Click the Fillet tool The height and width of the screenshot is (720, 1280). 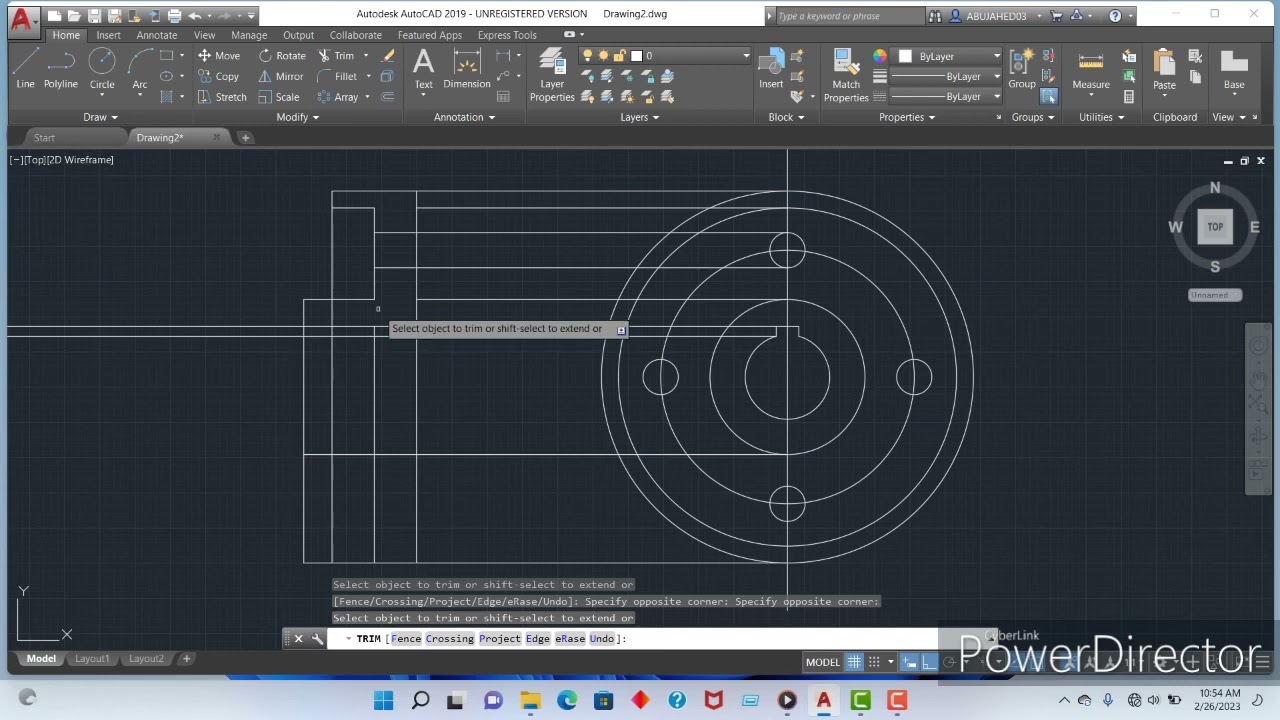338,77
